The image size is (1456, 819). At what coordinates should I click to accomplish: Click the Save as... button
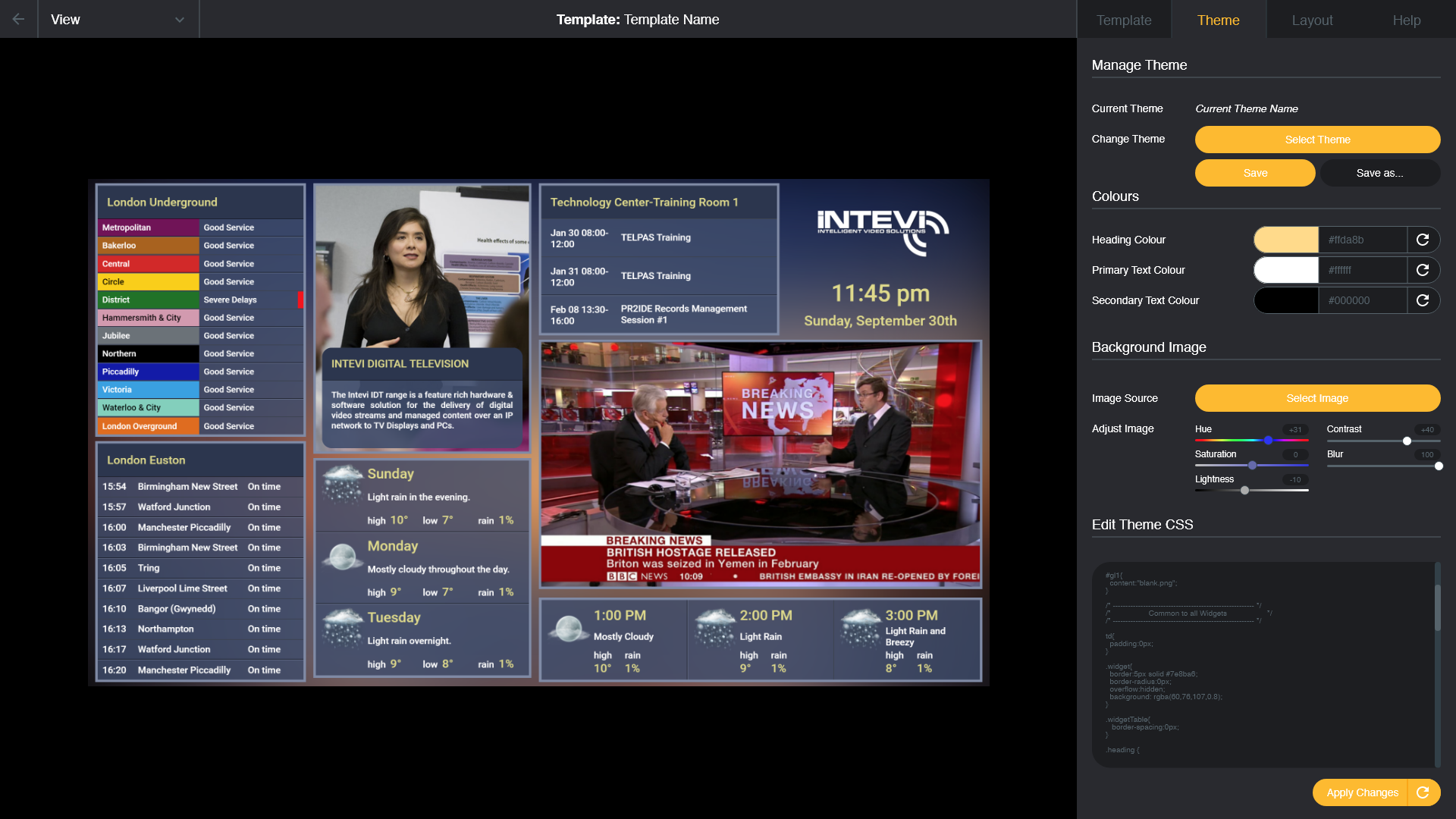click(x=1379, y=173)
